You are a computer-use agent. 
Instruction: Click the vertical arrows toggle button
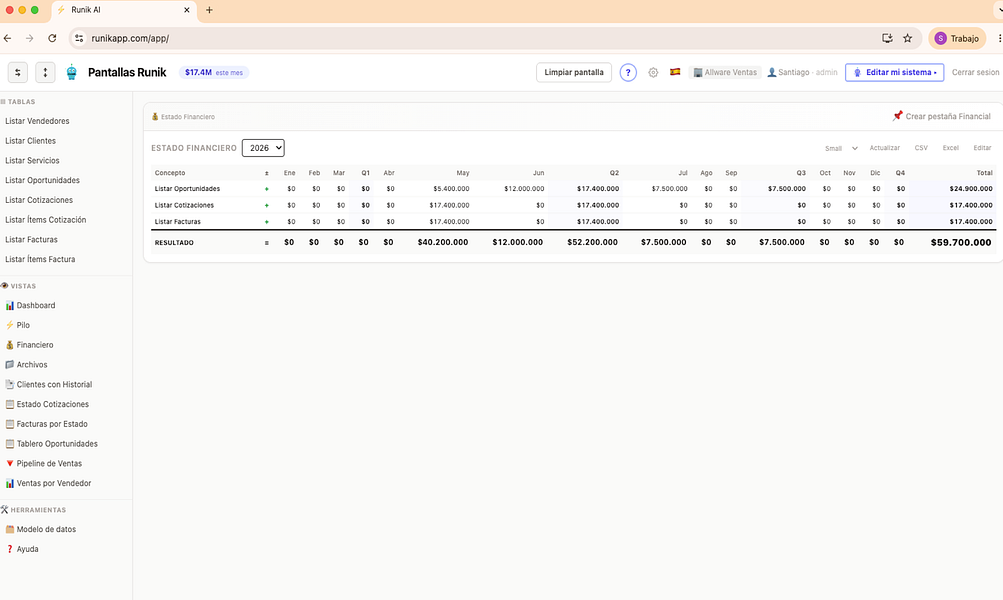pyautogui.click(x=45, y=72)
